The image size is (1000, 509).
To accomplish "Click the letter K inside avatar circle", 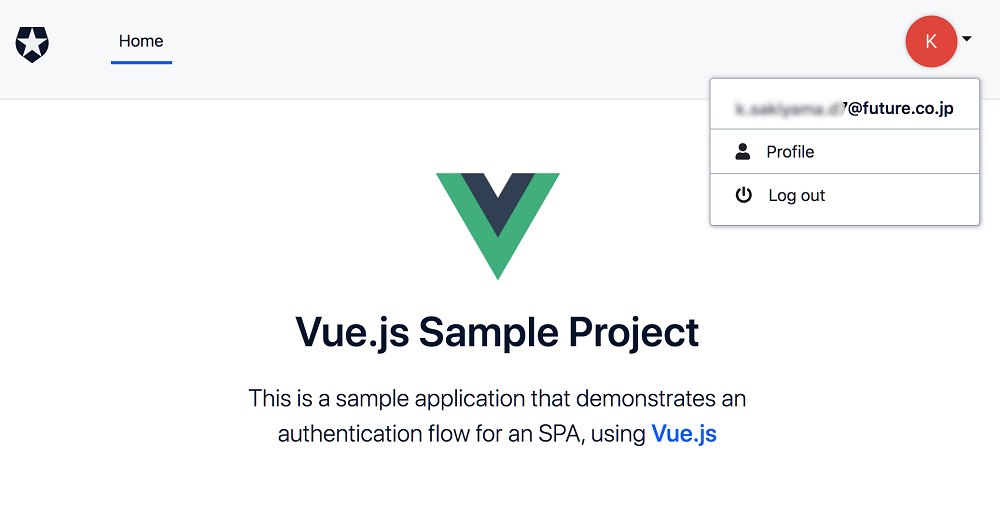I will tap(931, 41).
